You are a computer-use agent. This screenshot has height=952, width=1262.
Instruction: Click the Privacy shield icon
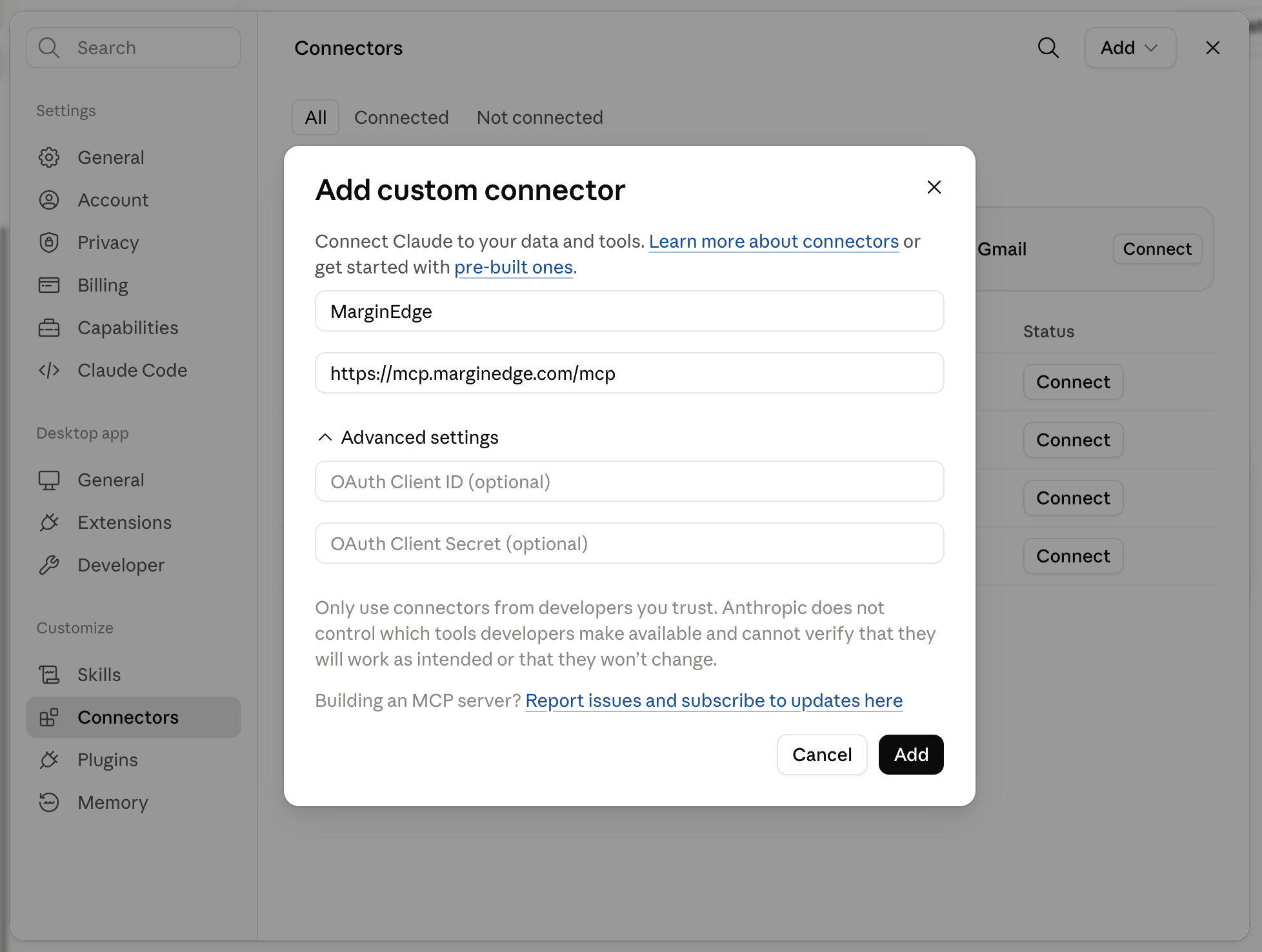49,243
